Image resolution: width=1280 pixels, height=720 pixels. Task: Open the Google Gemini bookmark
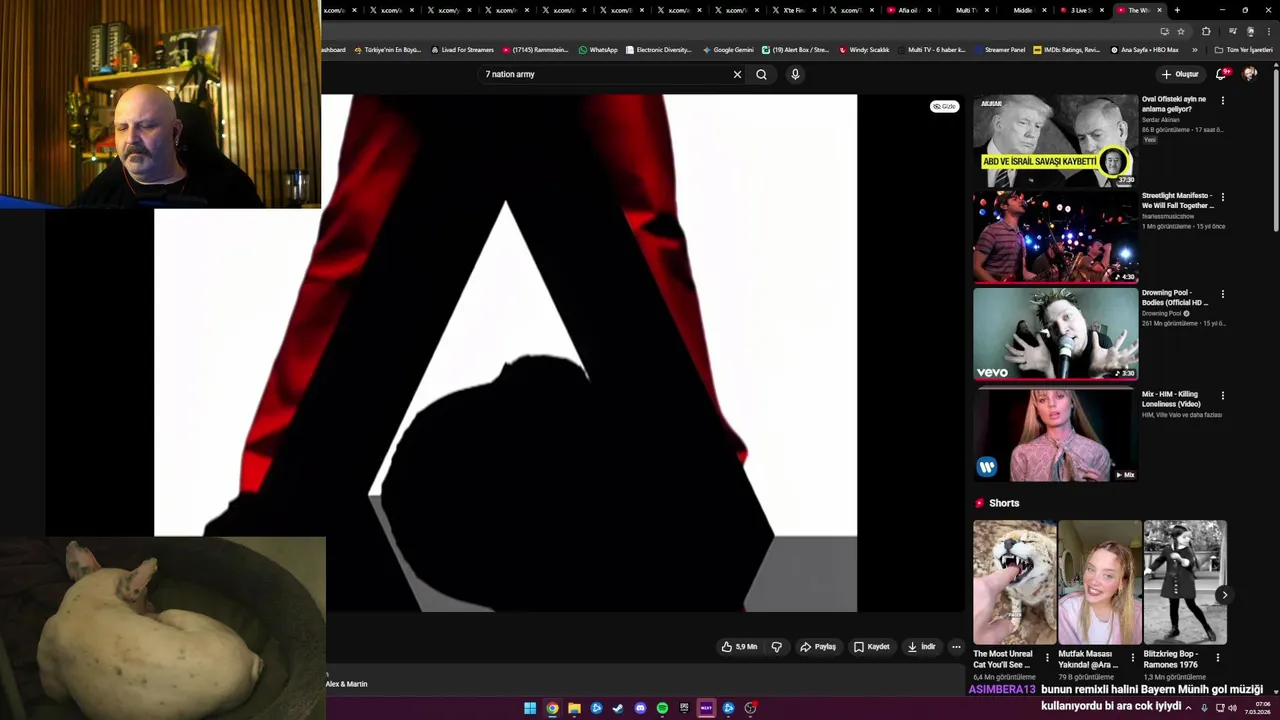click(x=728, y=50)
